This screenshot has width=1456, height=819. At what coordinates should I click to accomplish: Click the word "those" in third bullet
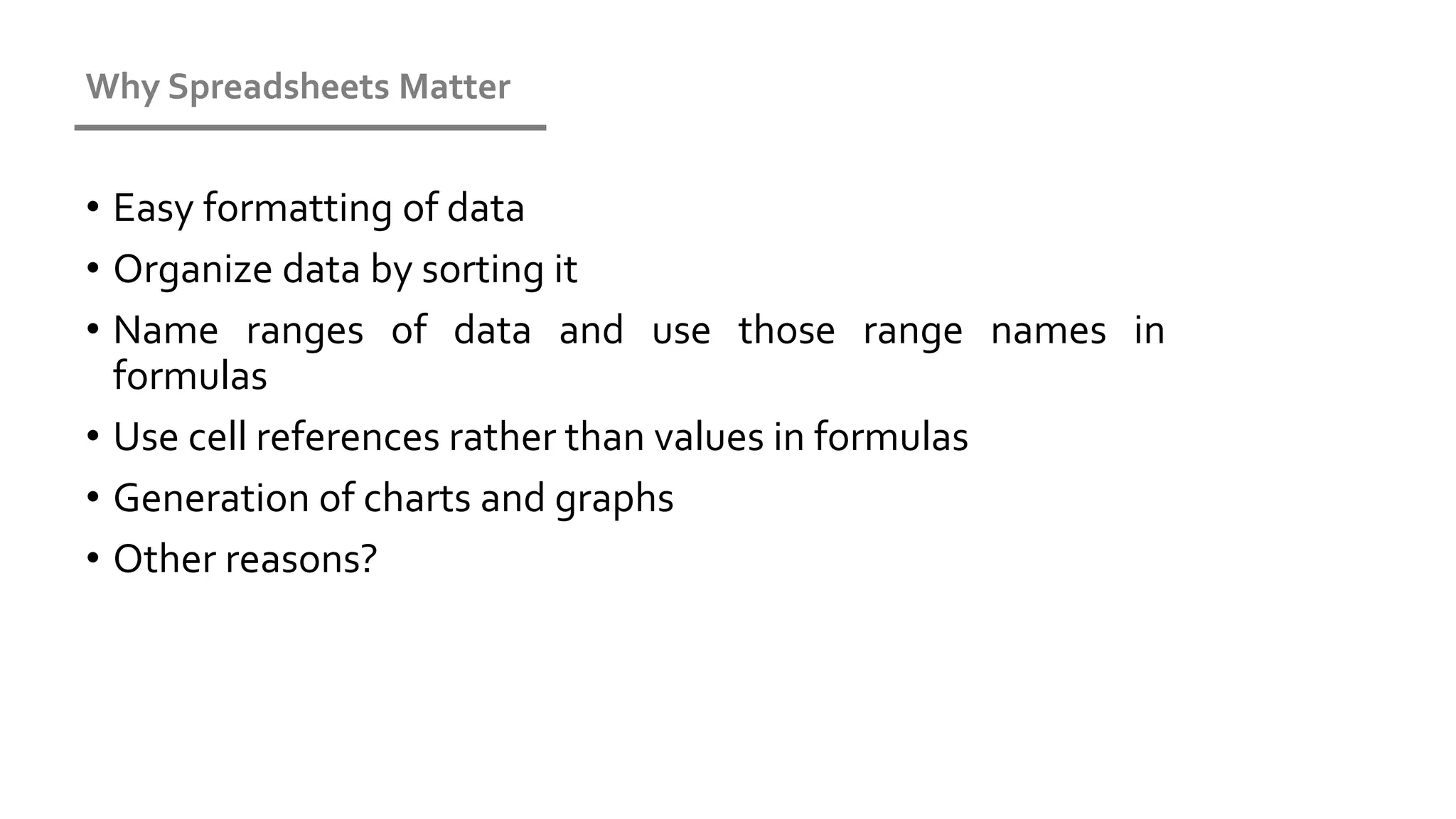click(x=786, y=331)
